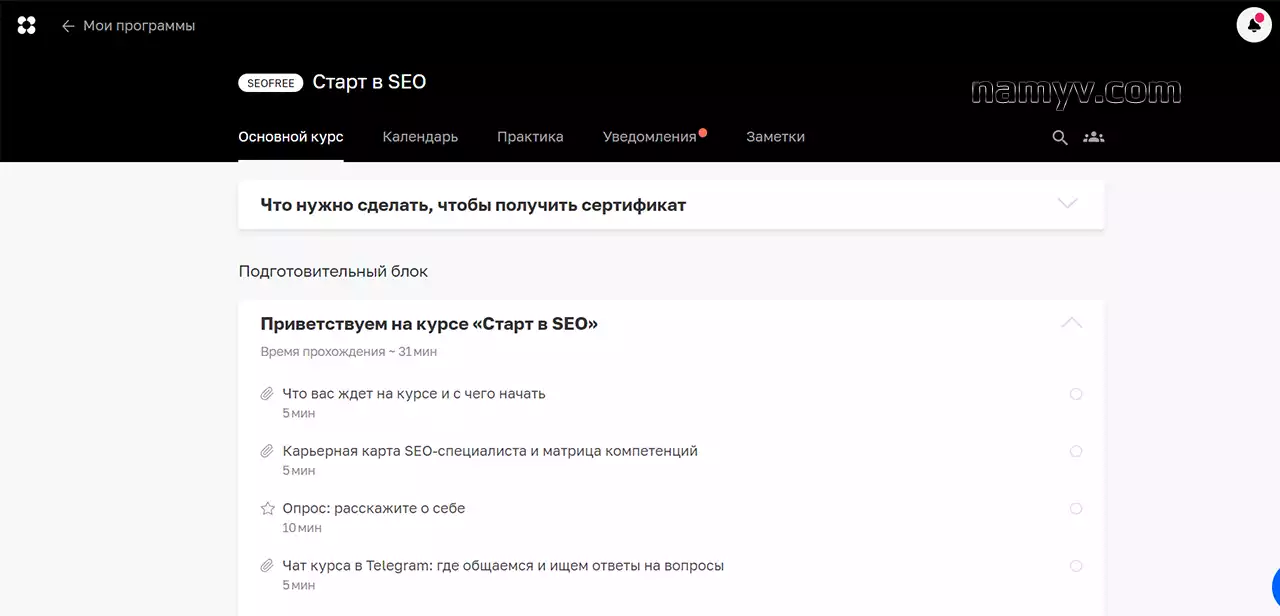Open lesson "Чат курса в Telegram"

click(x=502, y=565)
